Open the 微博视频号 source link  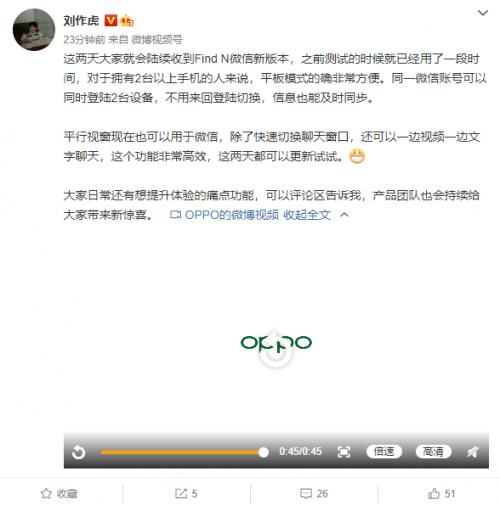click(x=157, y=40)
